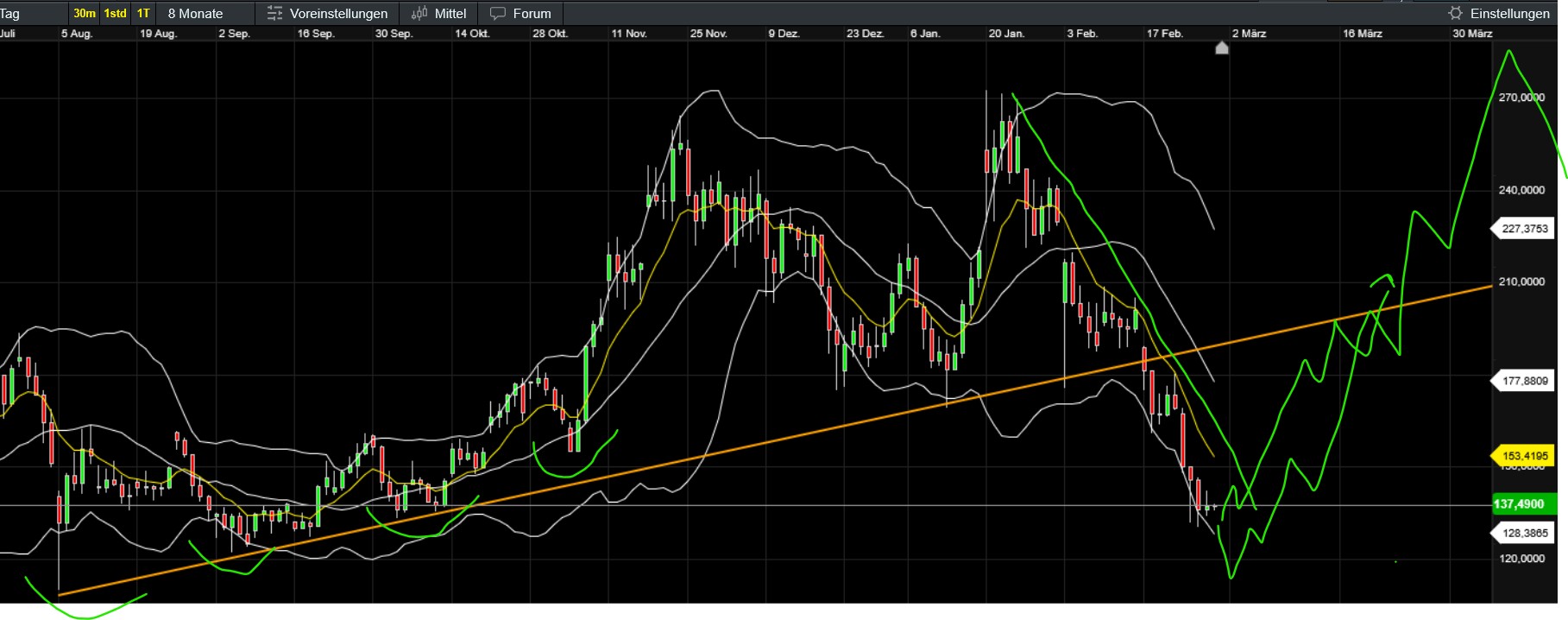Click the 16 März date label
Screen dimensions: 1568x620
(1362, 34)
